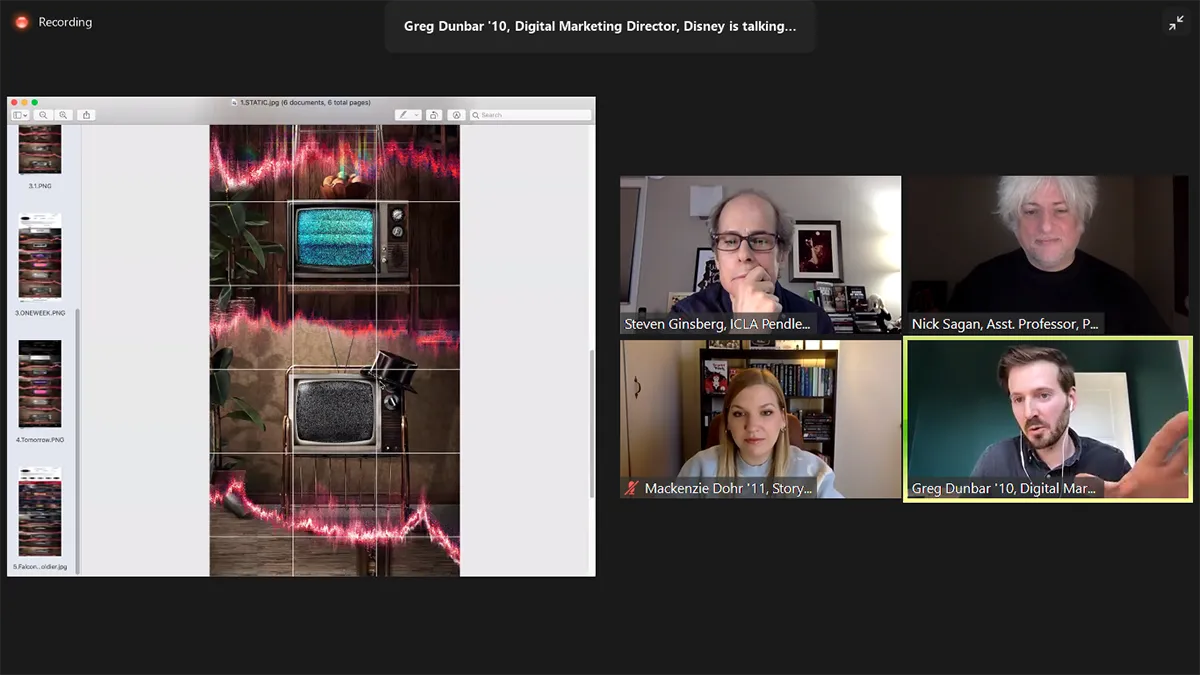Click the Share icon in Preview's toolbar

87,114
